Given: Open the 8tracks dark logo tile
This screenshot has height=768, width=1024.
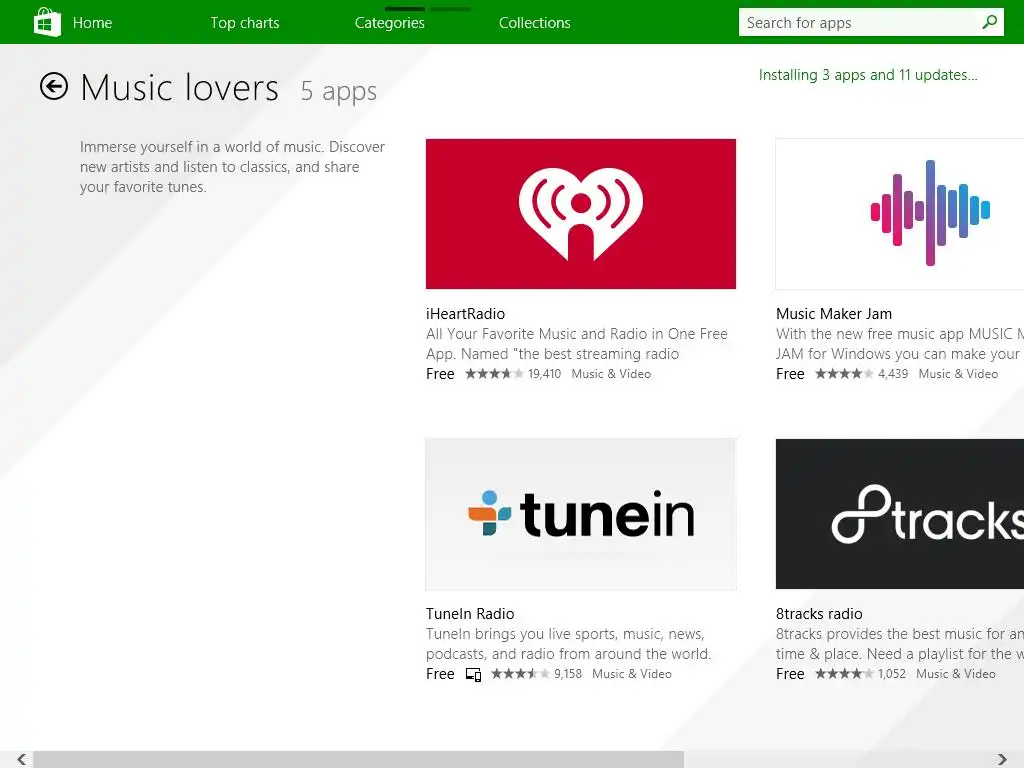Looking at the screenshot, I should tap(900, 514).
